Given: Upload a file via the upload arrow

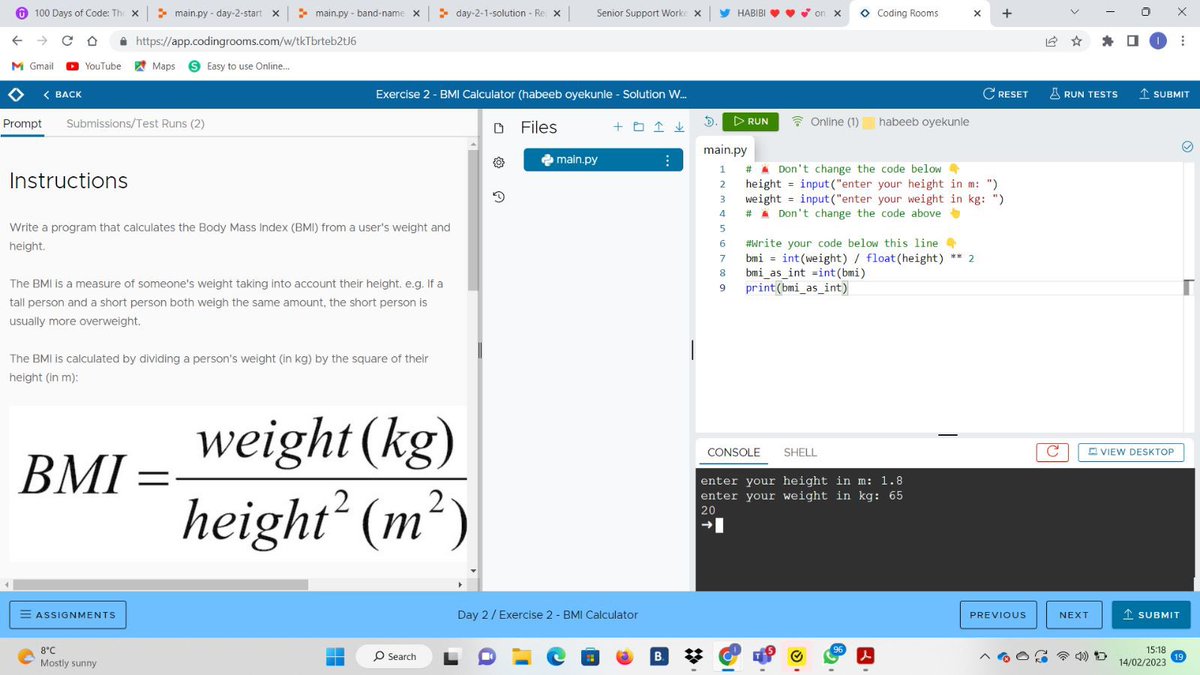Looking at the screenshot, I should pos(658,127).
